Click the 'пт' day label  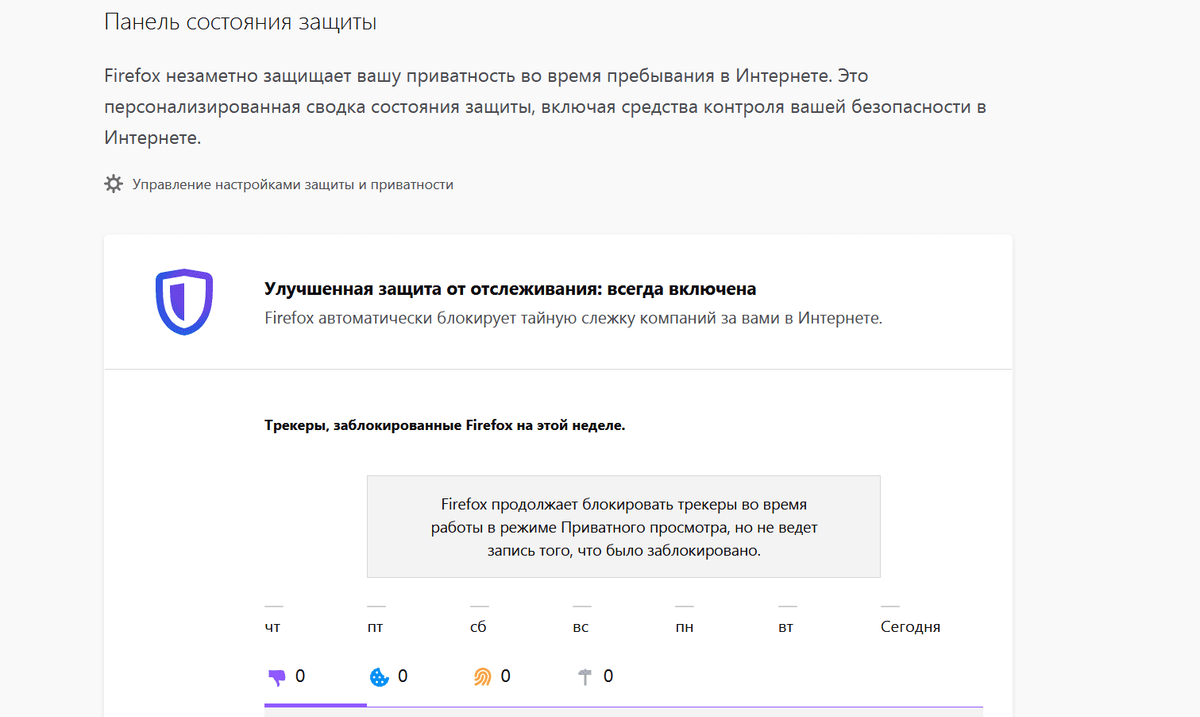click(x=375, y=628)
